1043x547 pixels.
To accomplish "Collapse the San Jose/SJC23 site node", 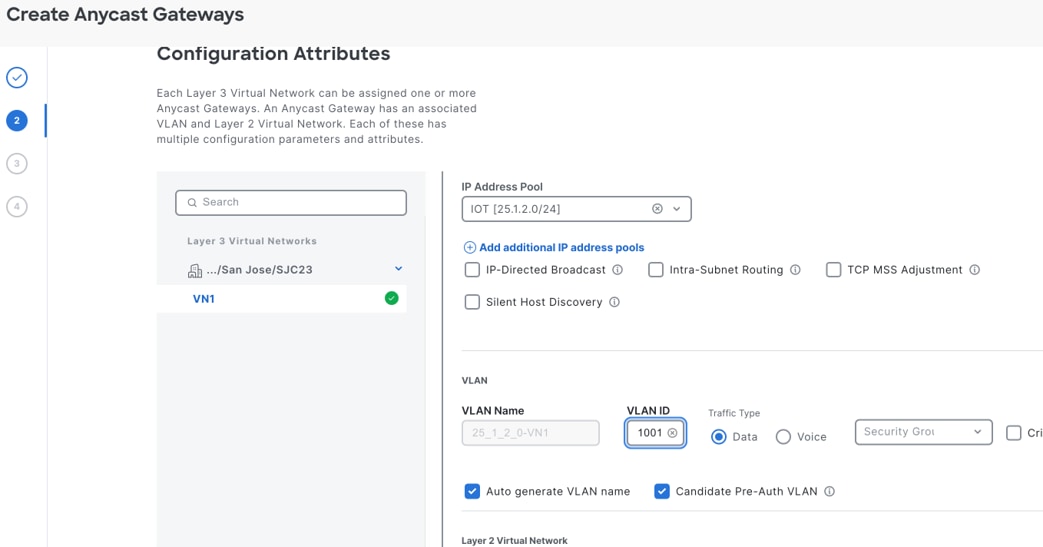I will 398,269.
